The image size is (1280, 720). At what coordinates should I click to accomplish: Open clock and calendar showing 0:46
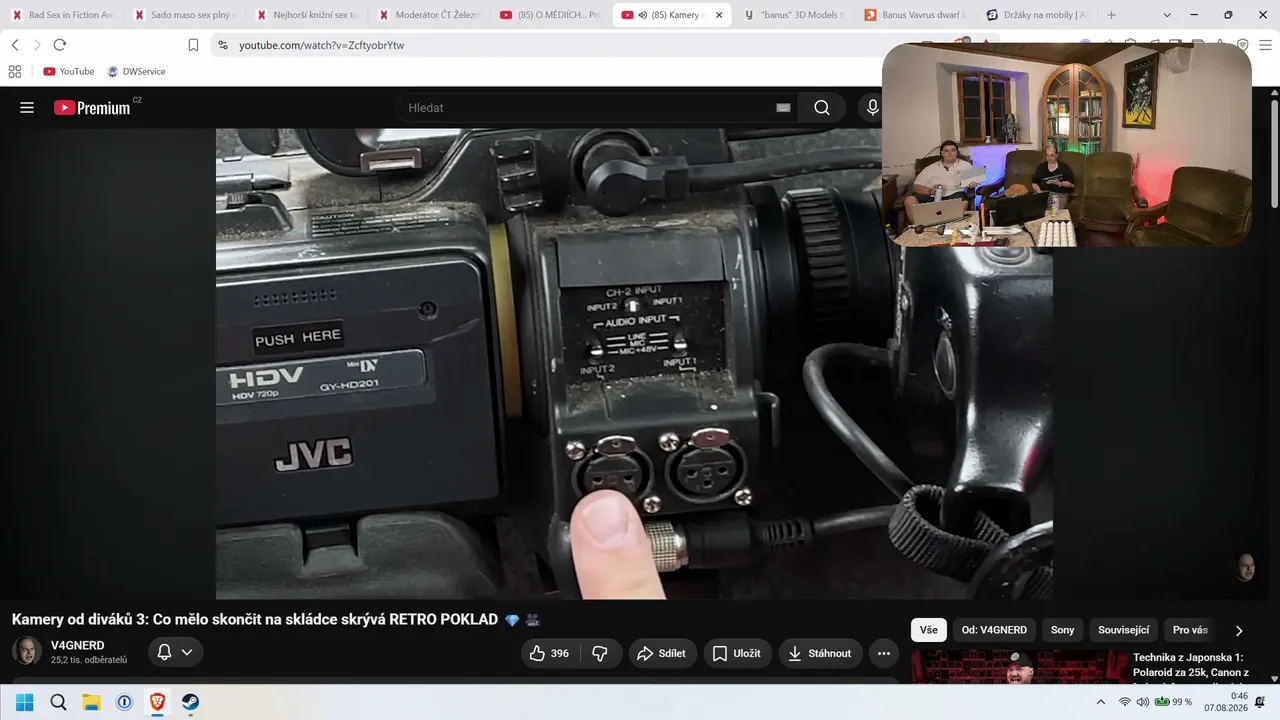1227,702
